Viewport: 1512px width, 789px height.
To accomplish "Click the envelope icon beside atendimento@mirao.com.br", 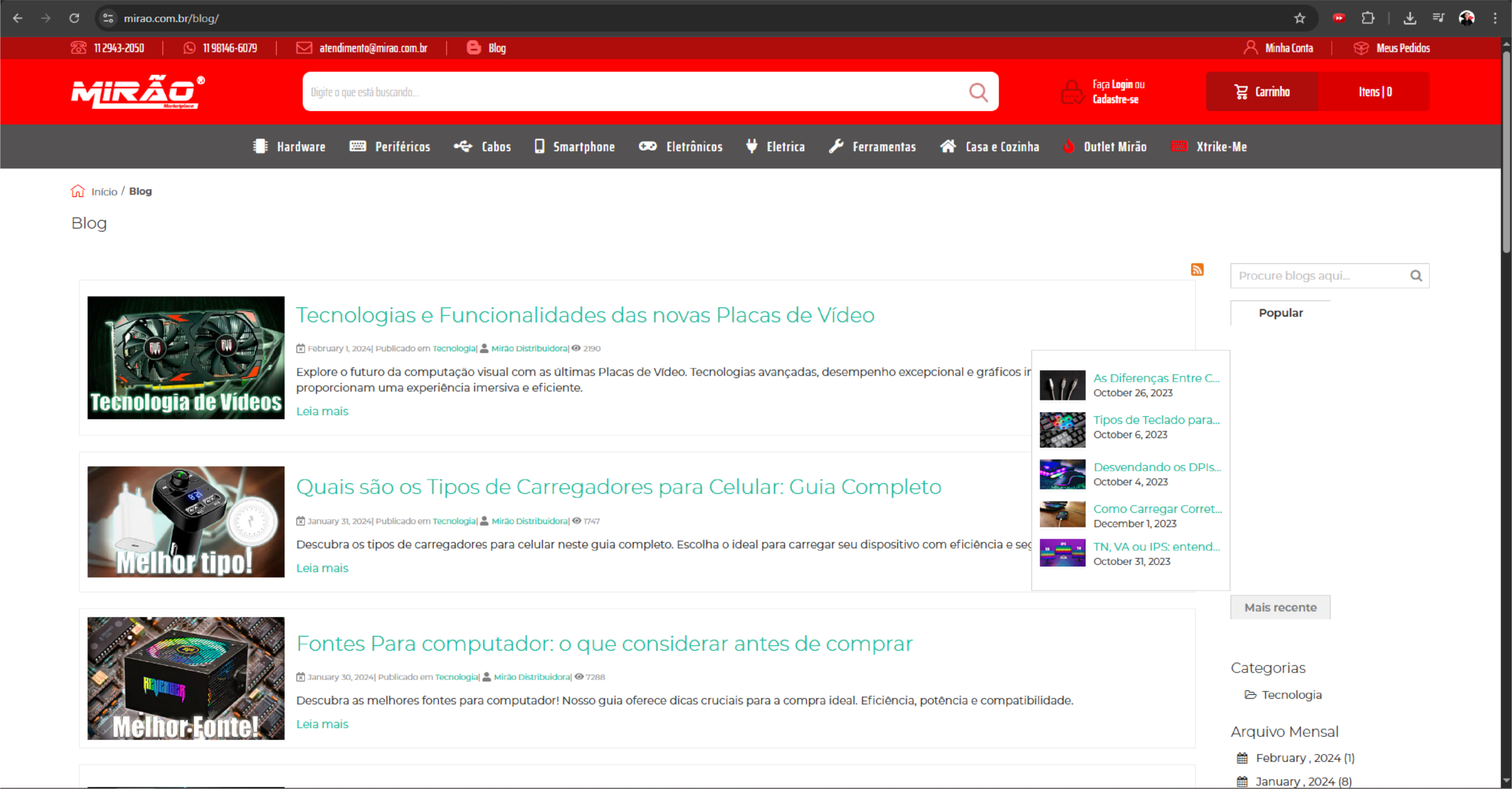I will 304,48.
